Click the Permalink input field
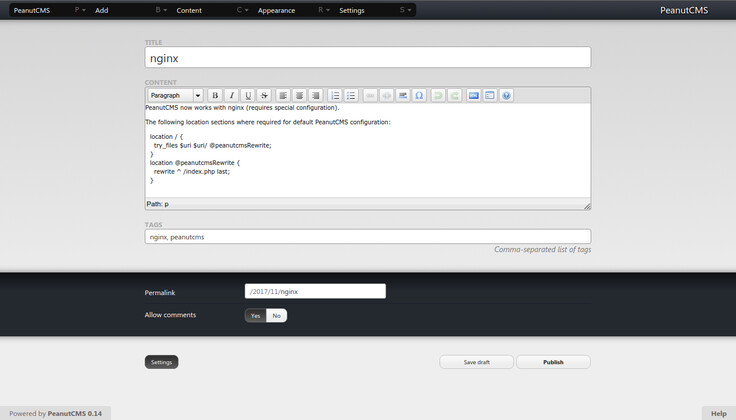The height and width of the screenshot is (420, 736). tap(315, 291)
